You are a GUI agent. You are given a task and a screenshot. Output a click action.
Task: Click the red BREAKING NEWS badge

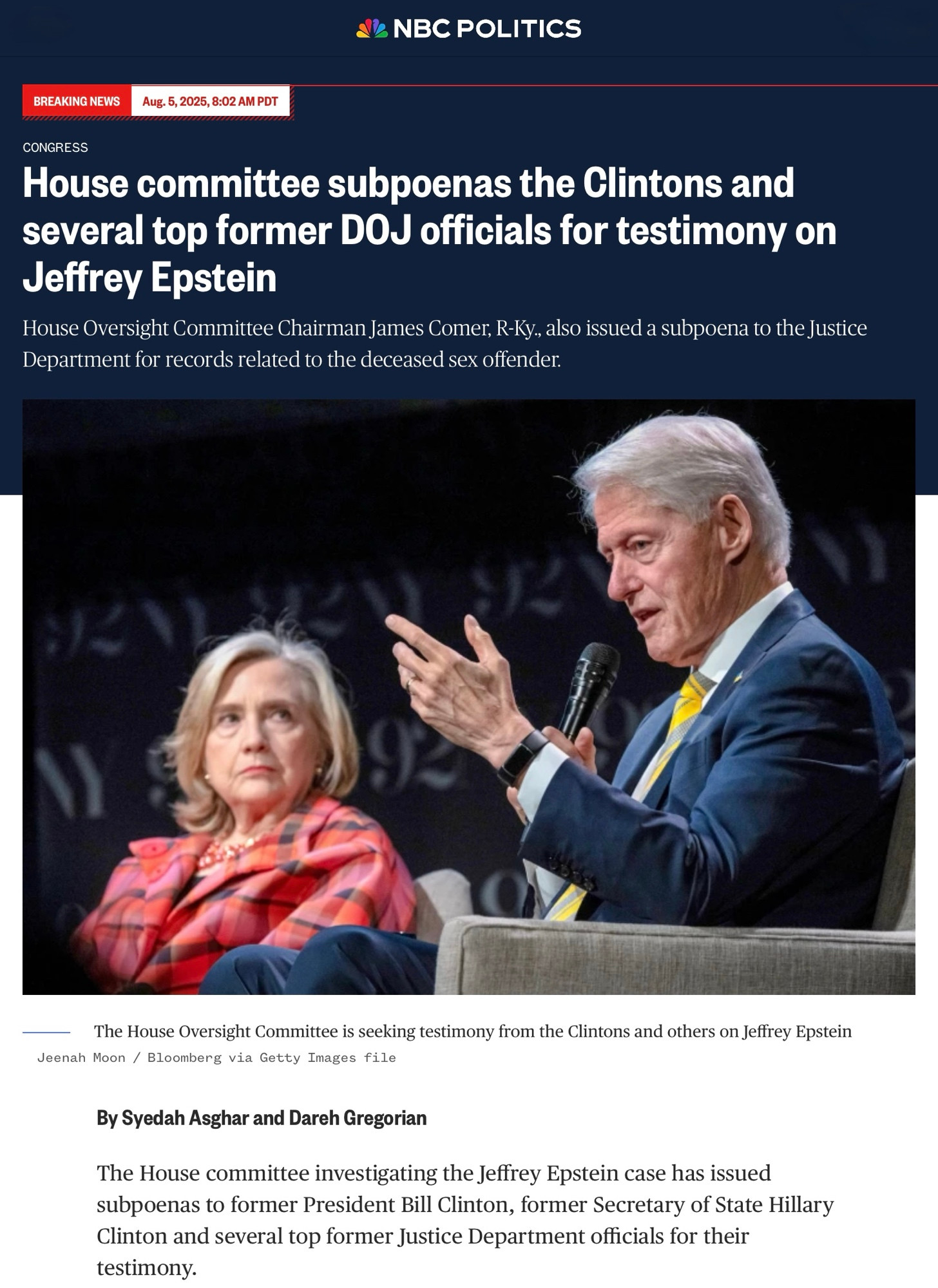tap(77, 101)
